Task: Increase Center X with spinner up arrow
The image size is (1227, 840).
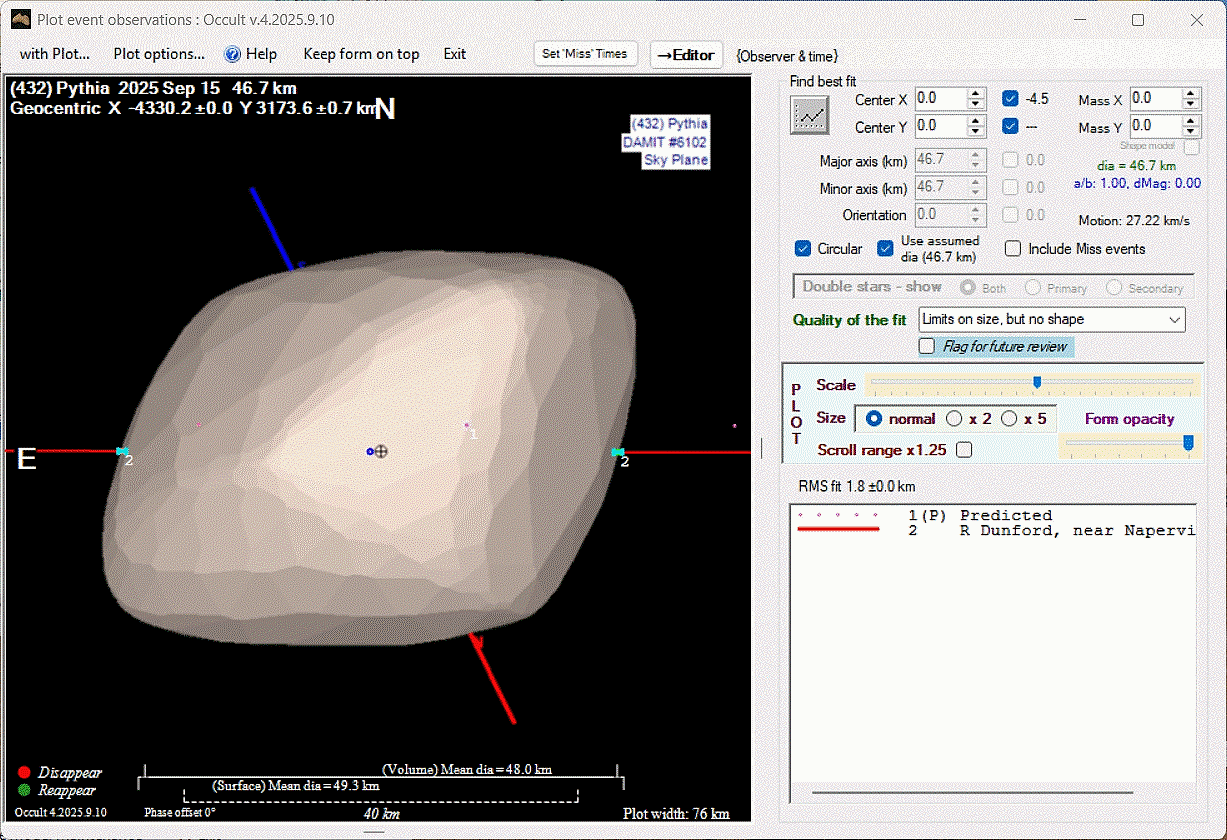Action: (976, 94)
